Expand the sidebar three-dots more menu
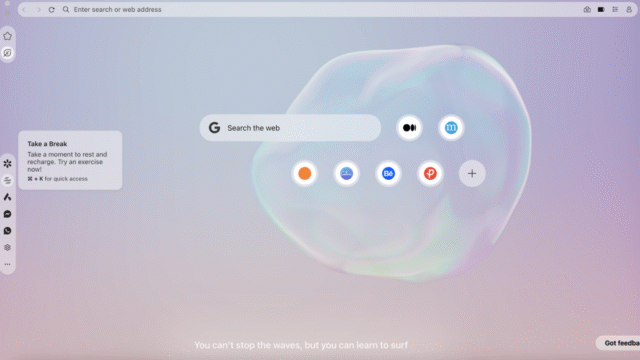 [x=7, y=264]
